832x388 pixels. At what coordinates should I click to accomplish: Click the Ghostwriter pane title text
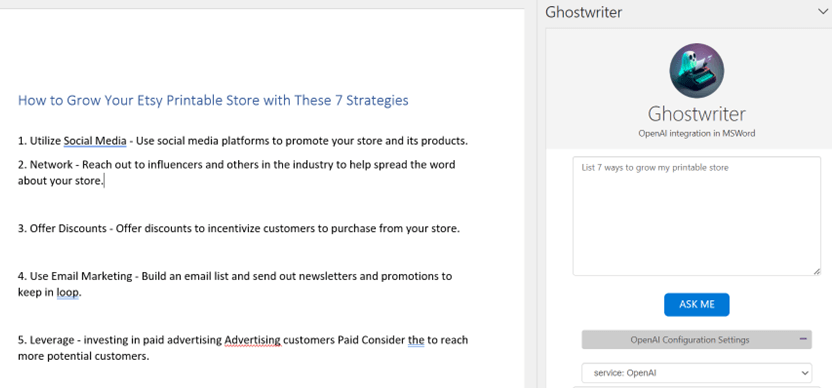coord(584,12)
